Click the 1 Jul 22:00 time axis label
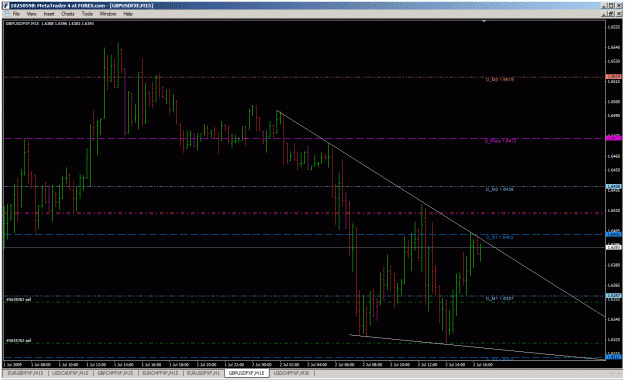 click(234, 364)
